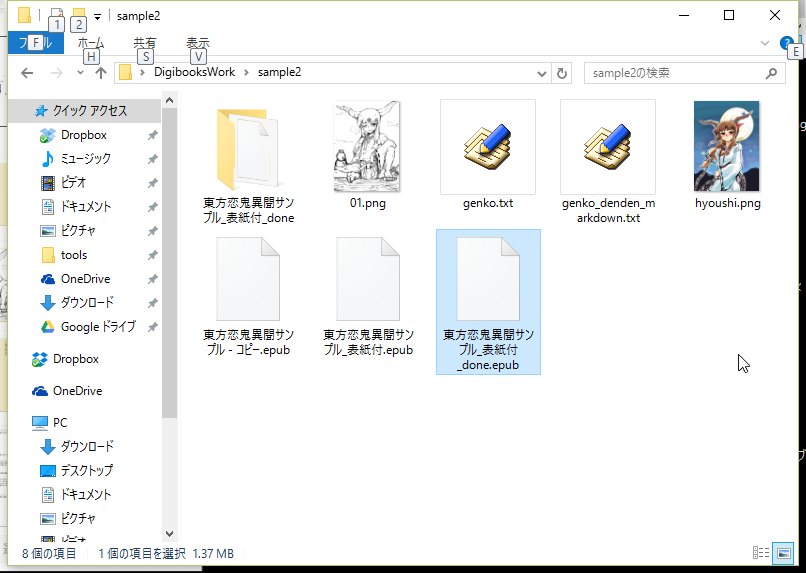806x573 pixels.
Task: Switch to the 表示 ribbon tab
Action: [197, 43]
